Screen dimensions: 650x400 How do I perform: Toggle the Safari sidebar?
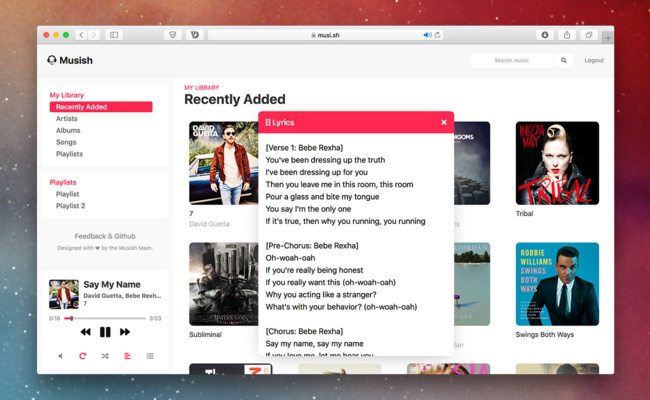coord(114,35)
